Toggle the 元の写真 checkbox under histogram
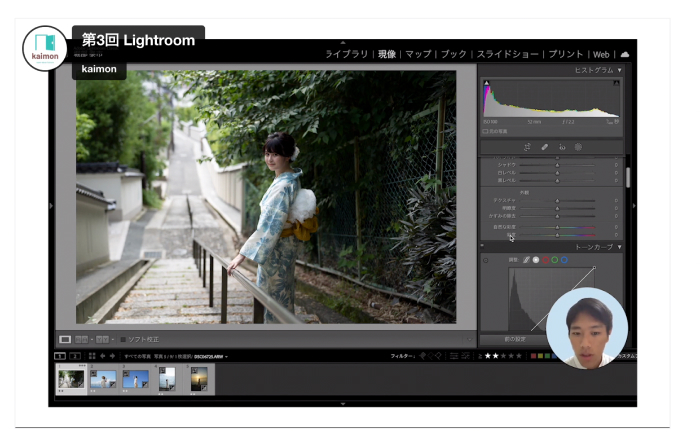 click(486, 131)
